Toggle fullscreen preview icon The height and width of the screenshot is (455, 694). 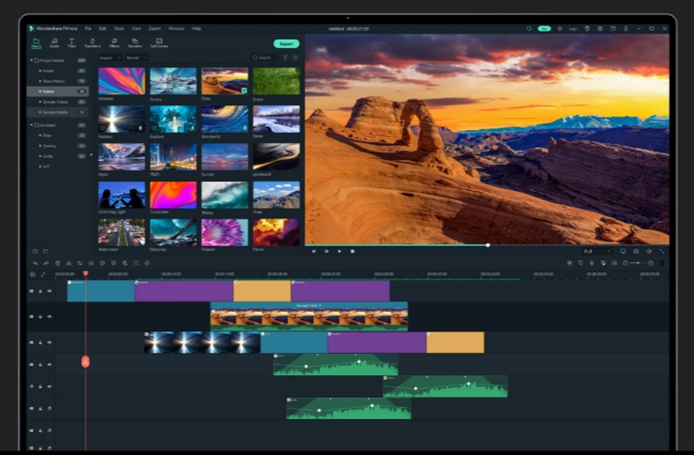pos(661,251)
